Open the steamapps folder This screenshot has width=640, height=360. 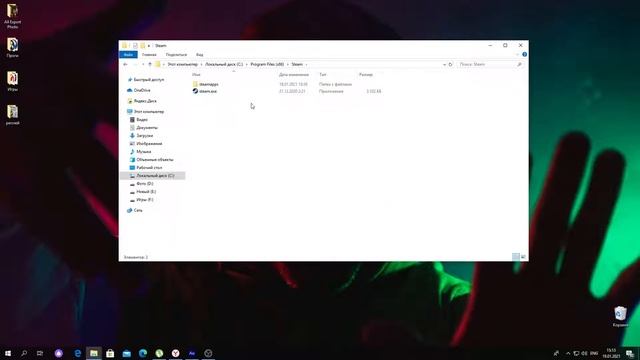209,84
